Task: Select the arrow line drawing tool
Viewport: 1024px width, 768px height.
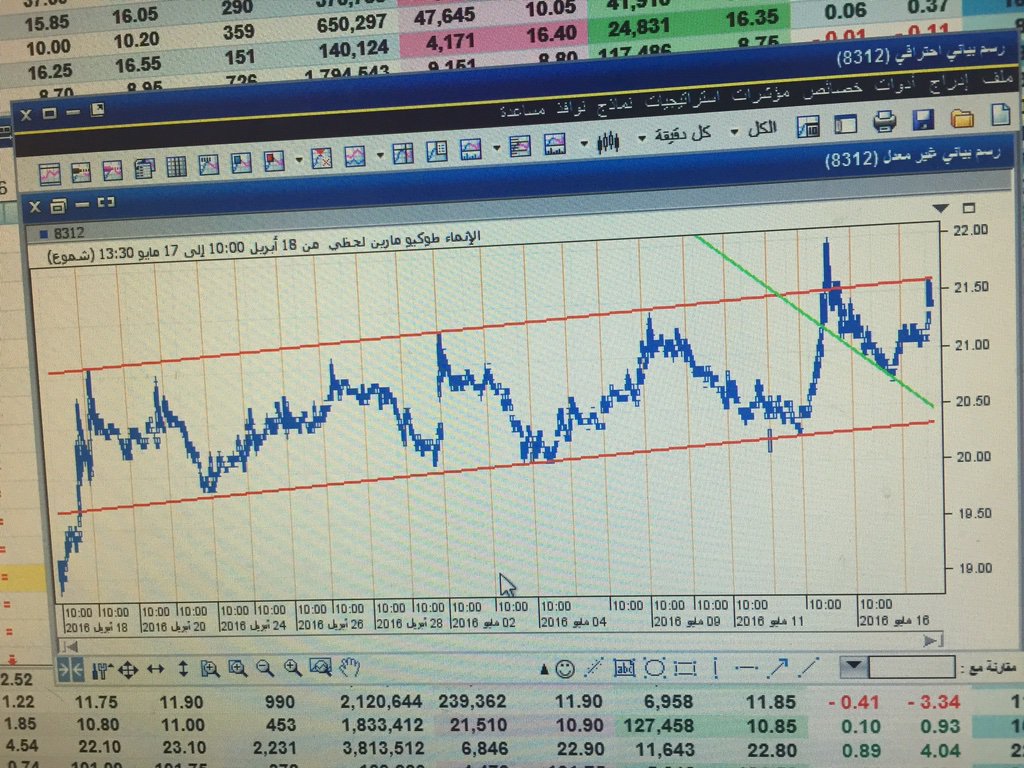Action: (778, 667)
